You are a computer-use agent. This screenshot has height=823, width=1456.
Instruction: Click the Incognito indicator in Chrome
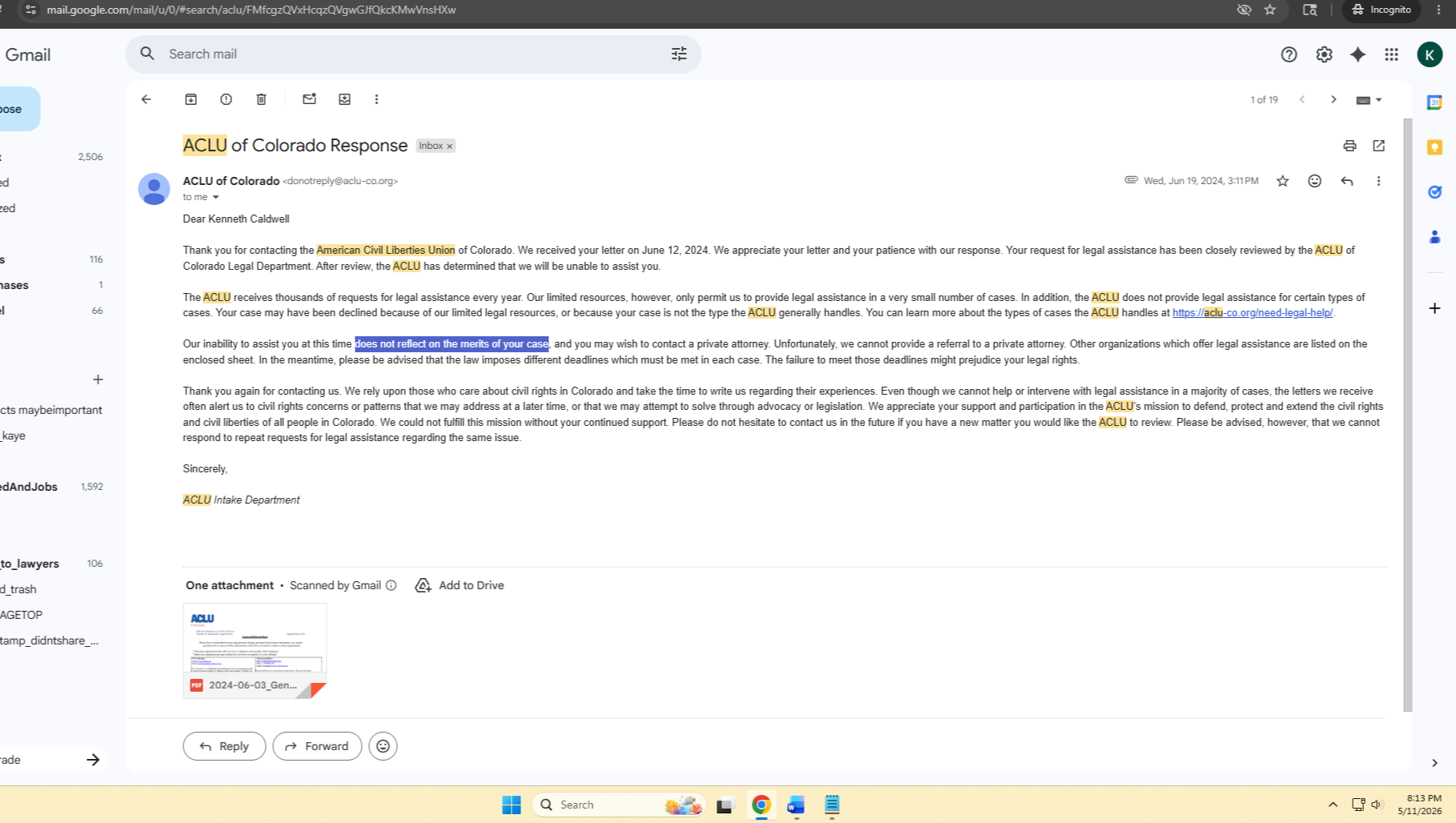click(1382, 10)
